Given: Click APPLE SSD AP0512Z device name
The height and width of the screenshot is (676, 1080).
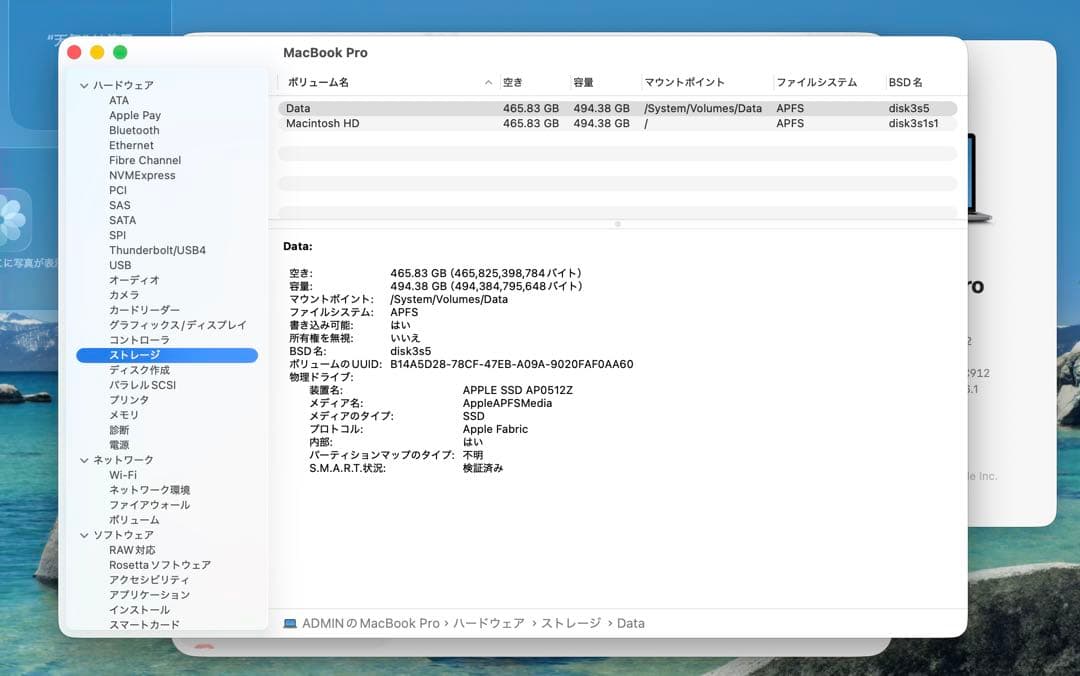Looking at the screenshot, I should 518,391.
